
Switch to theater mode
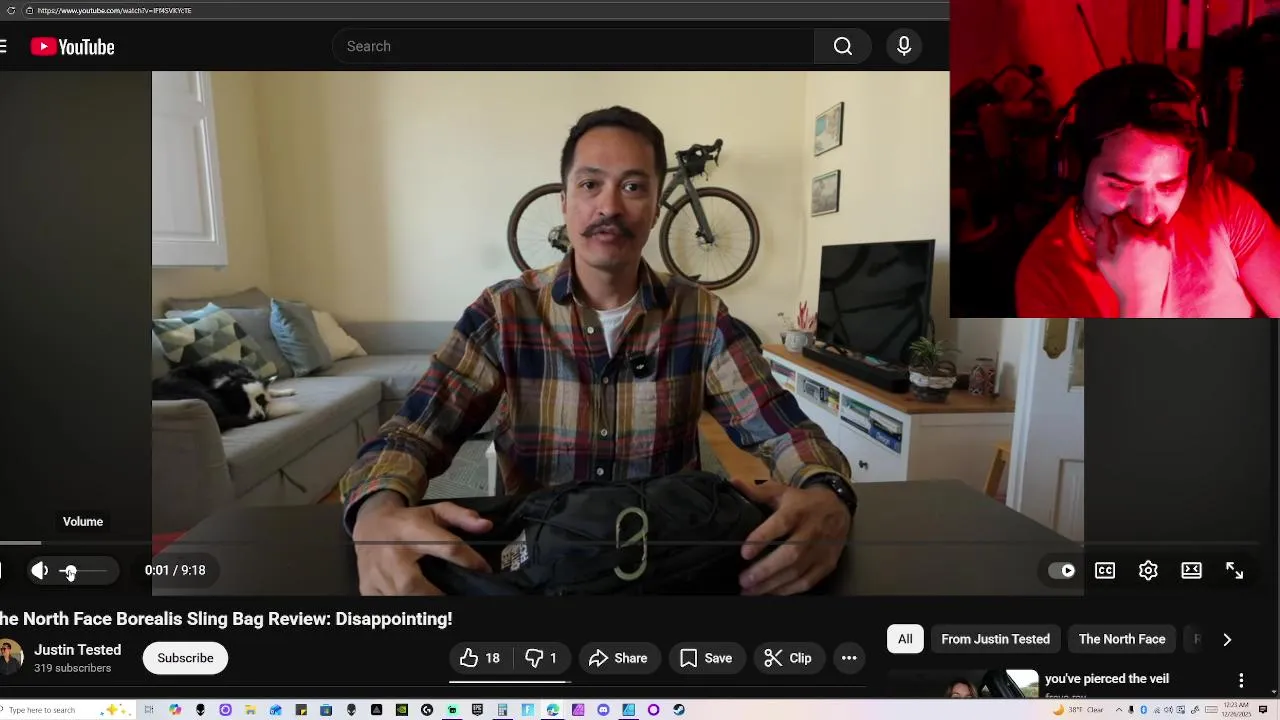tap(1191, 570)
